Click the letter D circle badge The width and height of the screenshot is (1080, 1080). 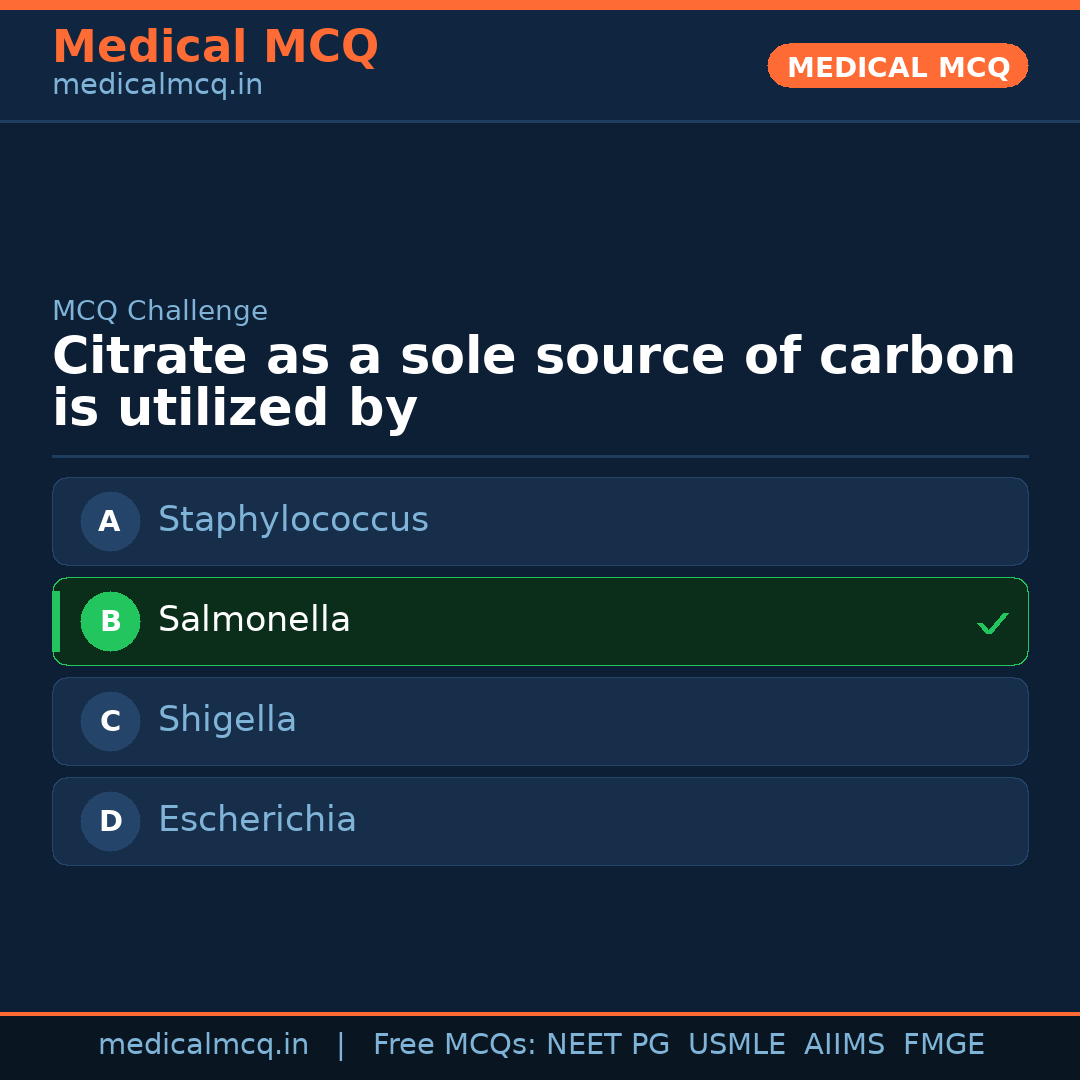110,821
